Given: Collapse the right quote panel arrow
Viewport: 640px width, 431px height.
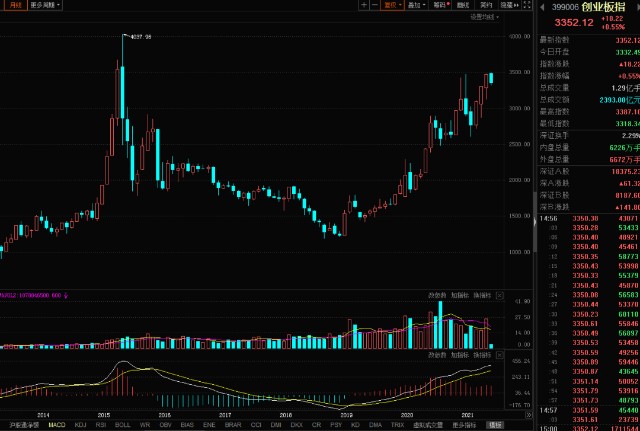Looking at the screenshot, I should [x=535, y=222].
